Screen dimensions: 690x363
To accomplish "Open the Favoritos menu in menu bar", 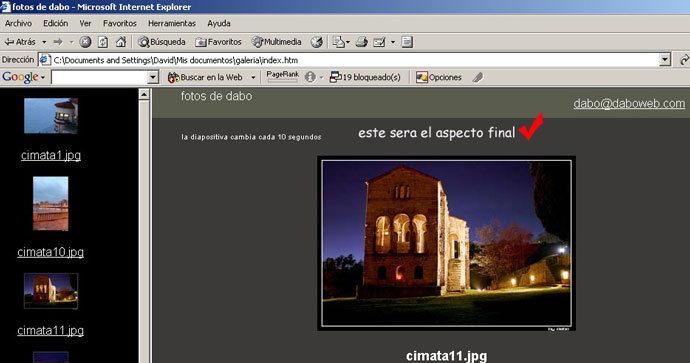I will click(120, 23).
